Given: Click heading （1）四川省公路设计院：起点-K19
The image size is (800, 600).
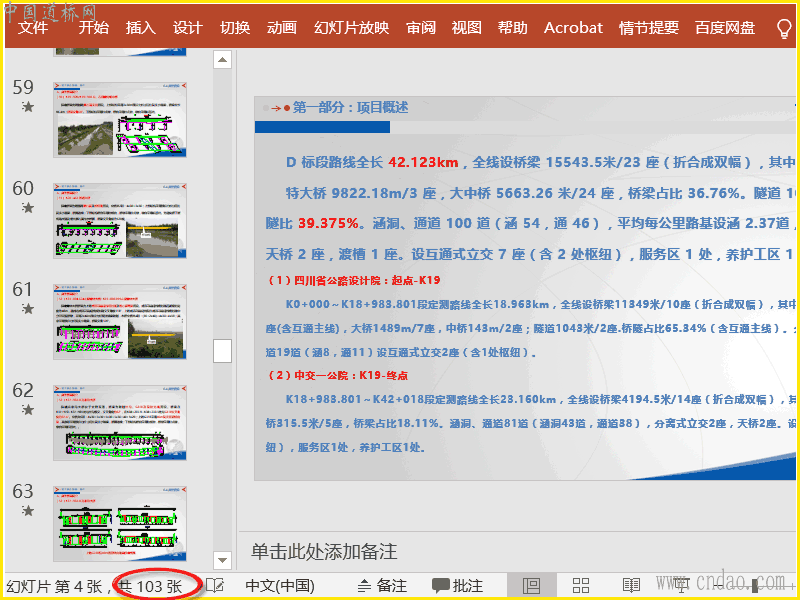Looking at the screenshot, I should [353, 280].
